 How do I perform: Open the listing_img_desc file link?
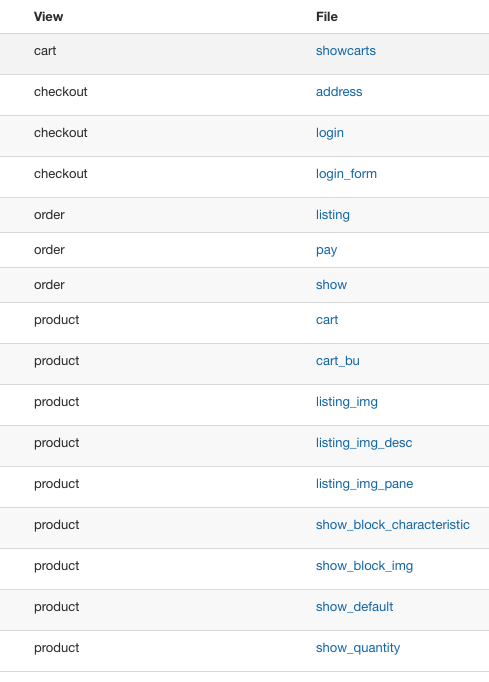pos(364,443)
